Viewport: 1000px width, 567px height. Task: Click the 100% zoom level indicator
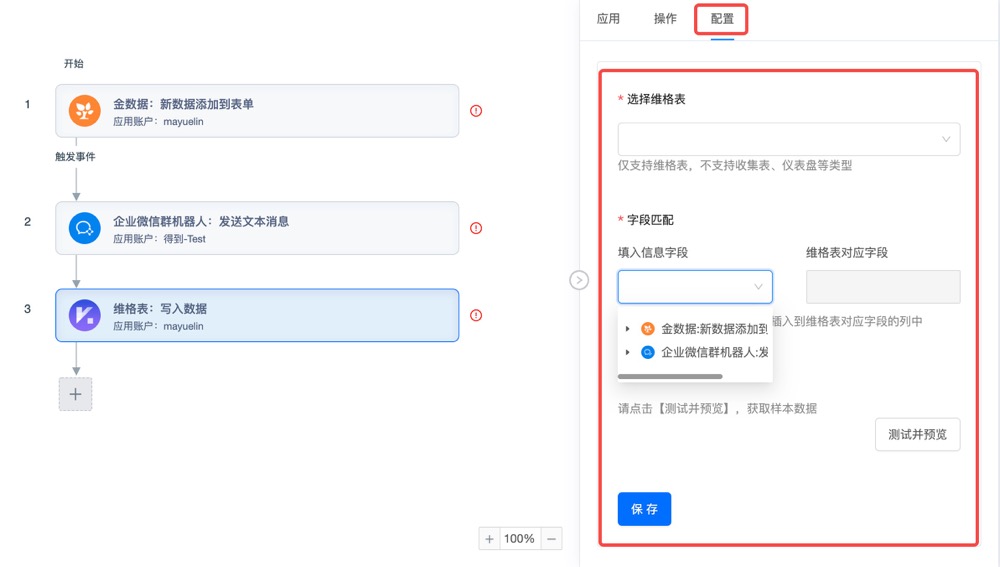(519, 539)
